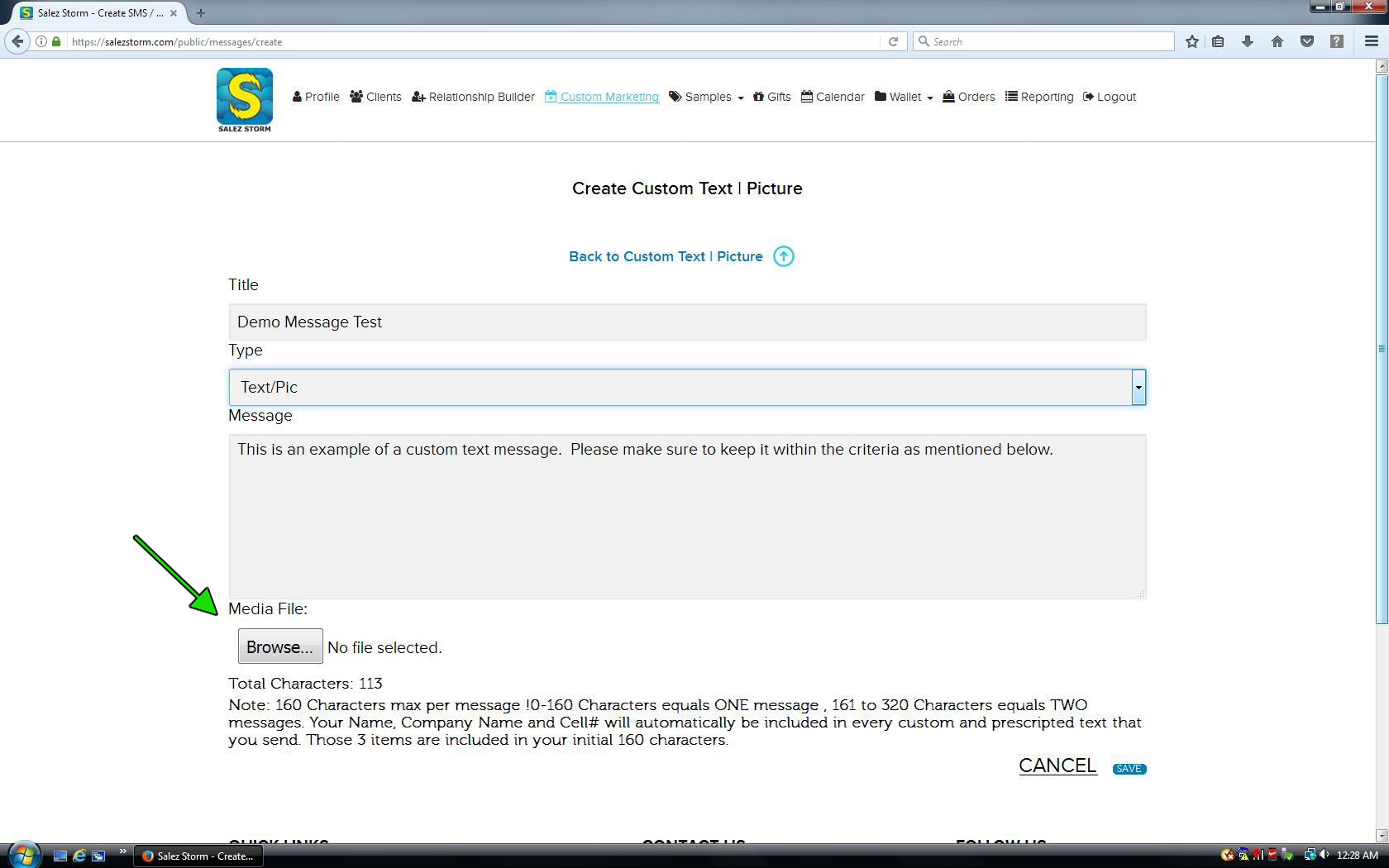This screenshot has width=1389, height=868.
Task: Click the up-arrow circle icon beside Back link
Action: click(783, 256)
